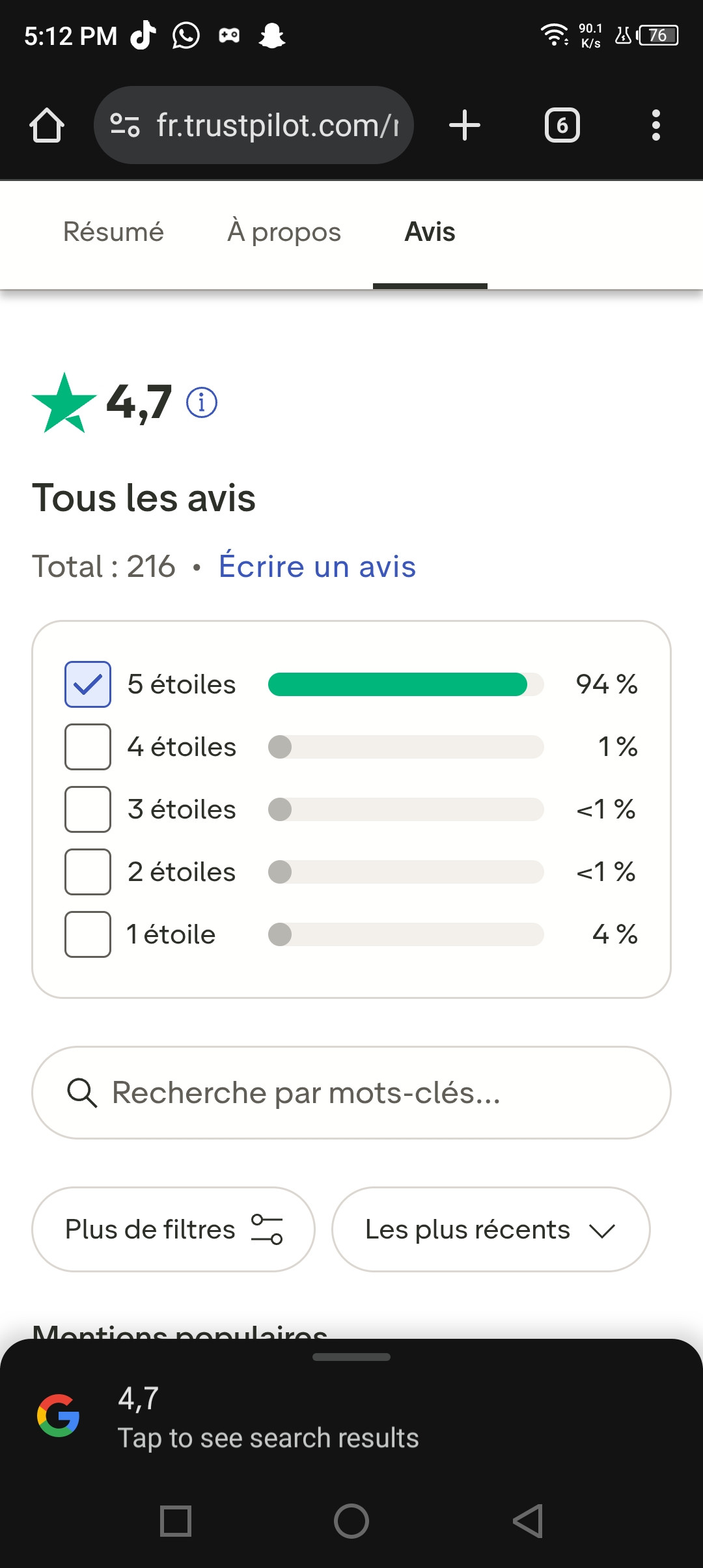Viewport: 703px width, 1568px height.
Task: Open the browser three-dot menu
Action: 656,125
